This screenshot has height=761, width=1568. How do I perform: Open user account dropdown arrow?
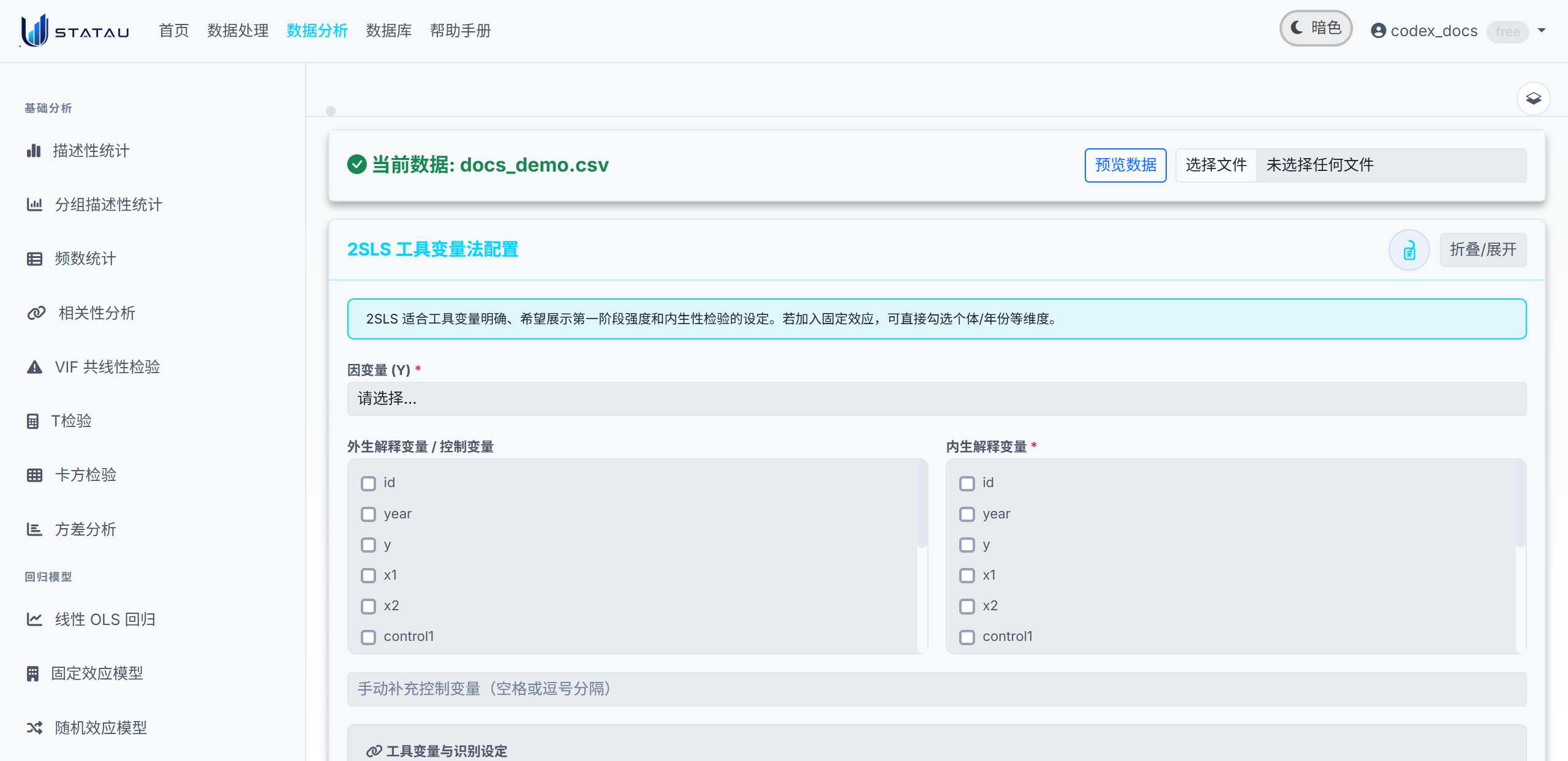(x=1542, y=31)
